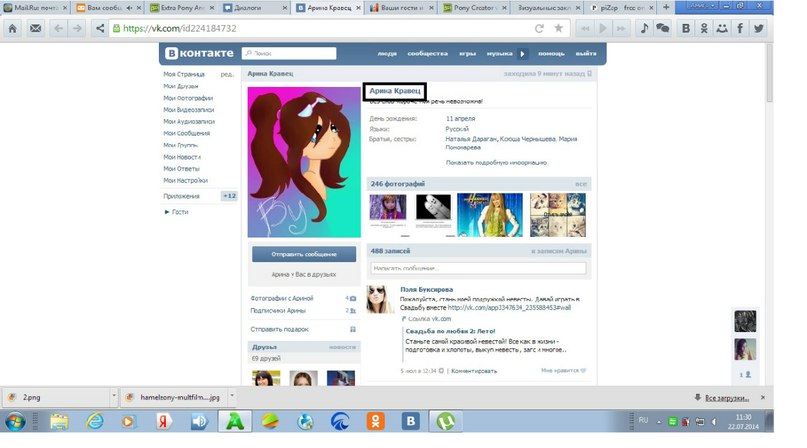Click the Moi Mir smiley icon in toolbar

722,29
